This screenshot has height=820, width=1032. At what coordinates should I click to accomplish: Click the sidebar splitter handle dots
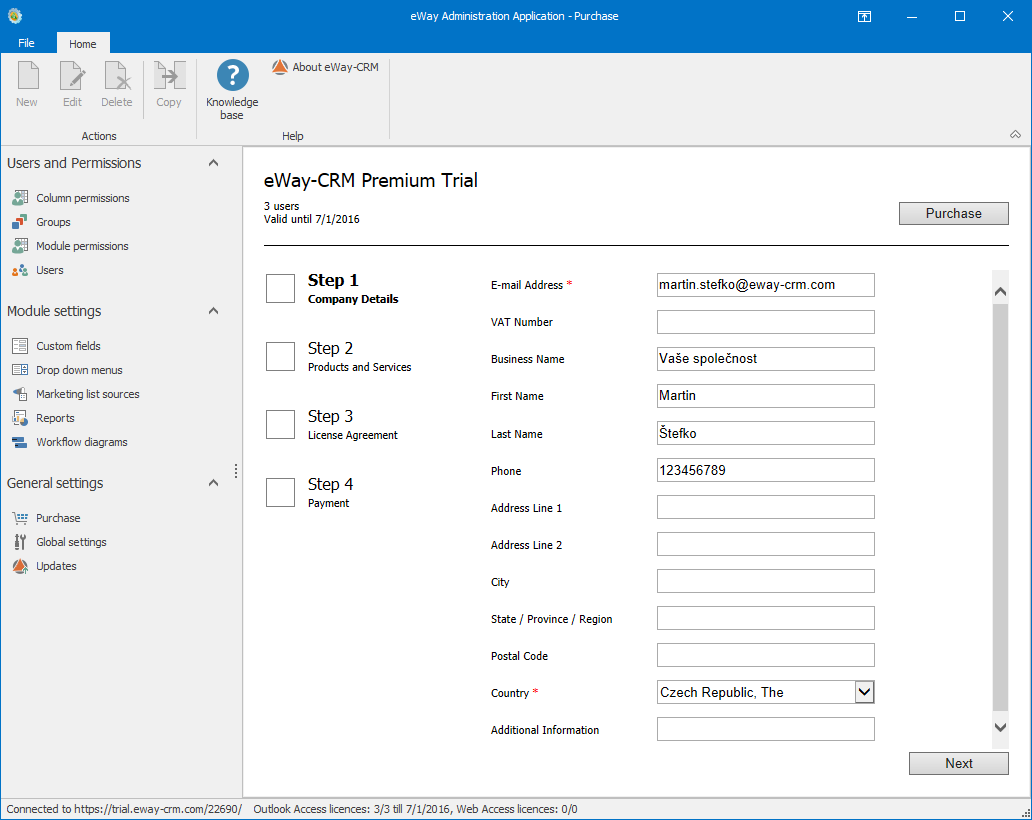(x=236, y=471)
